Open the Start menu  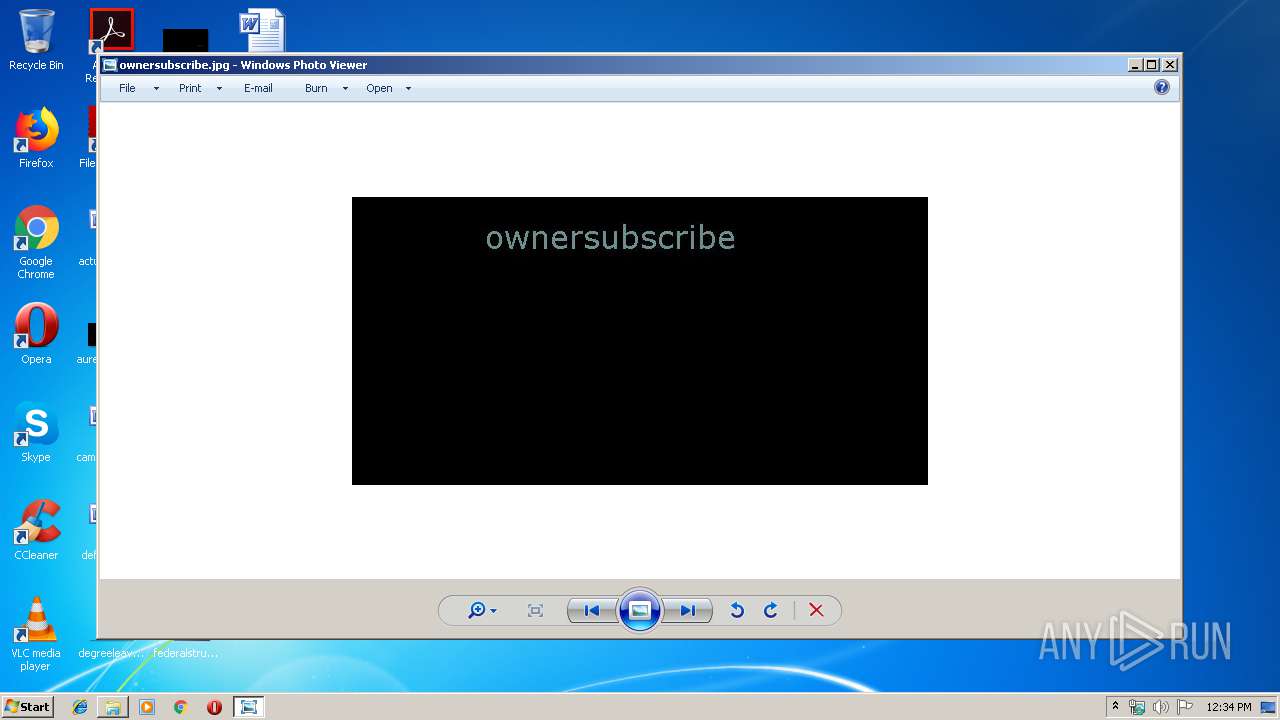click(x=28, y=706)
